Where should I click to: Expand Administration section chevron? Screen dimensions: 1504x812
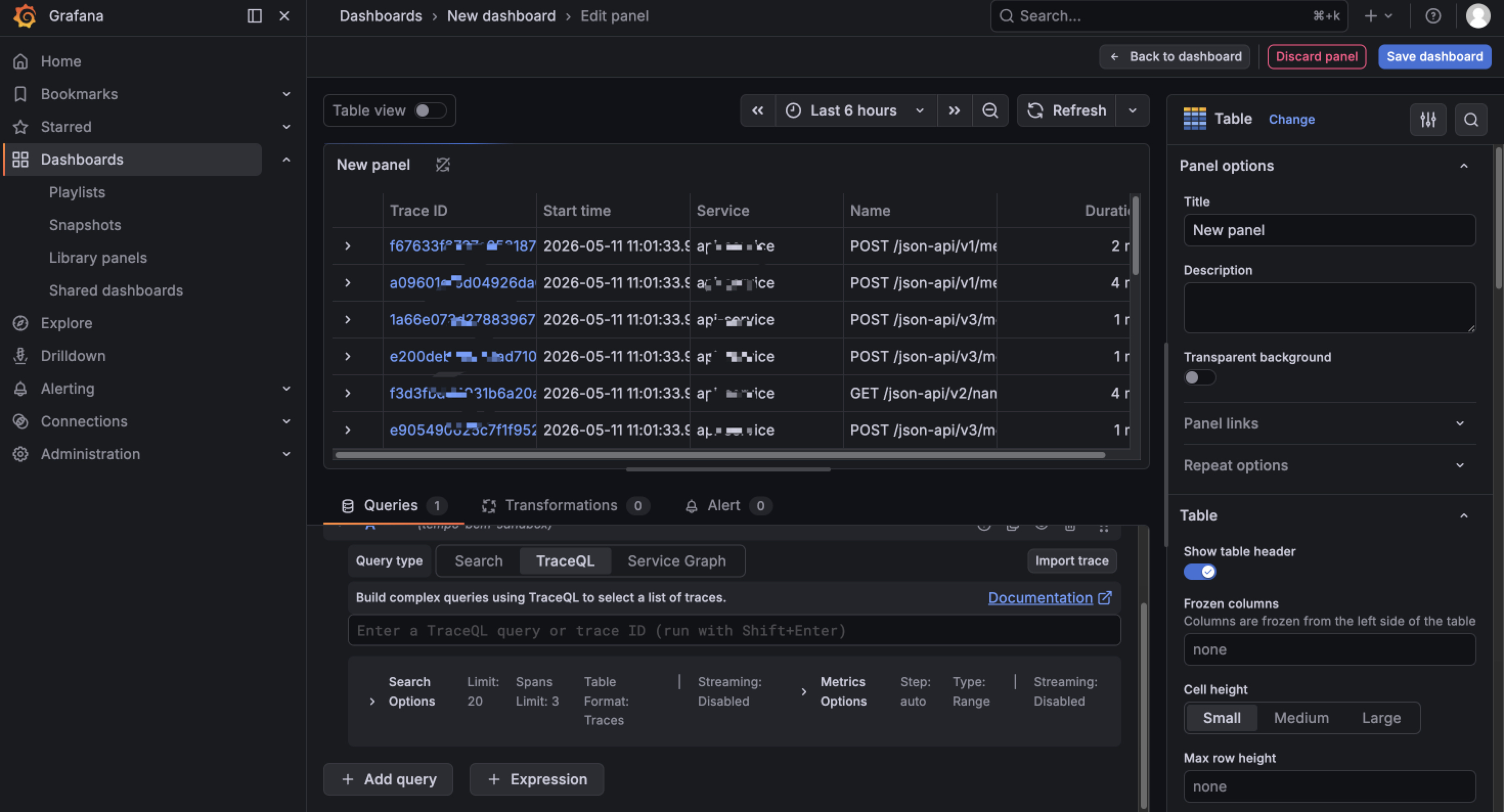coord(286,454)
